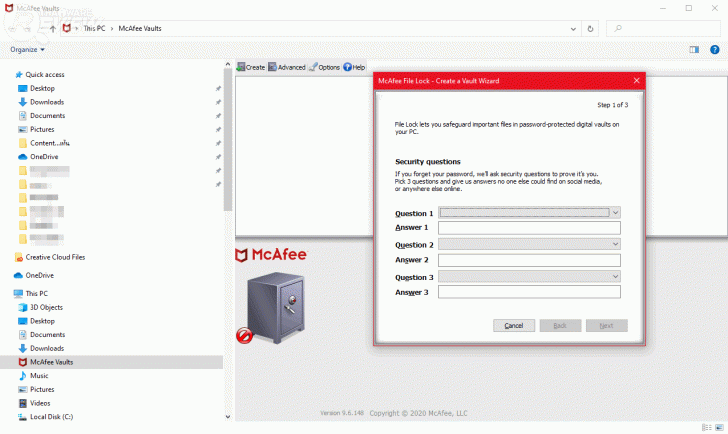Open Desktop under This PC
Screen dimensions: 728x434
click(42, 321)
